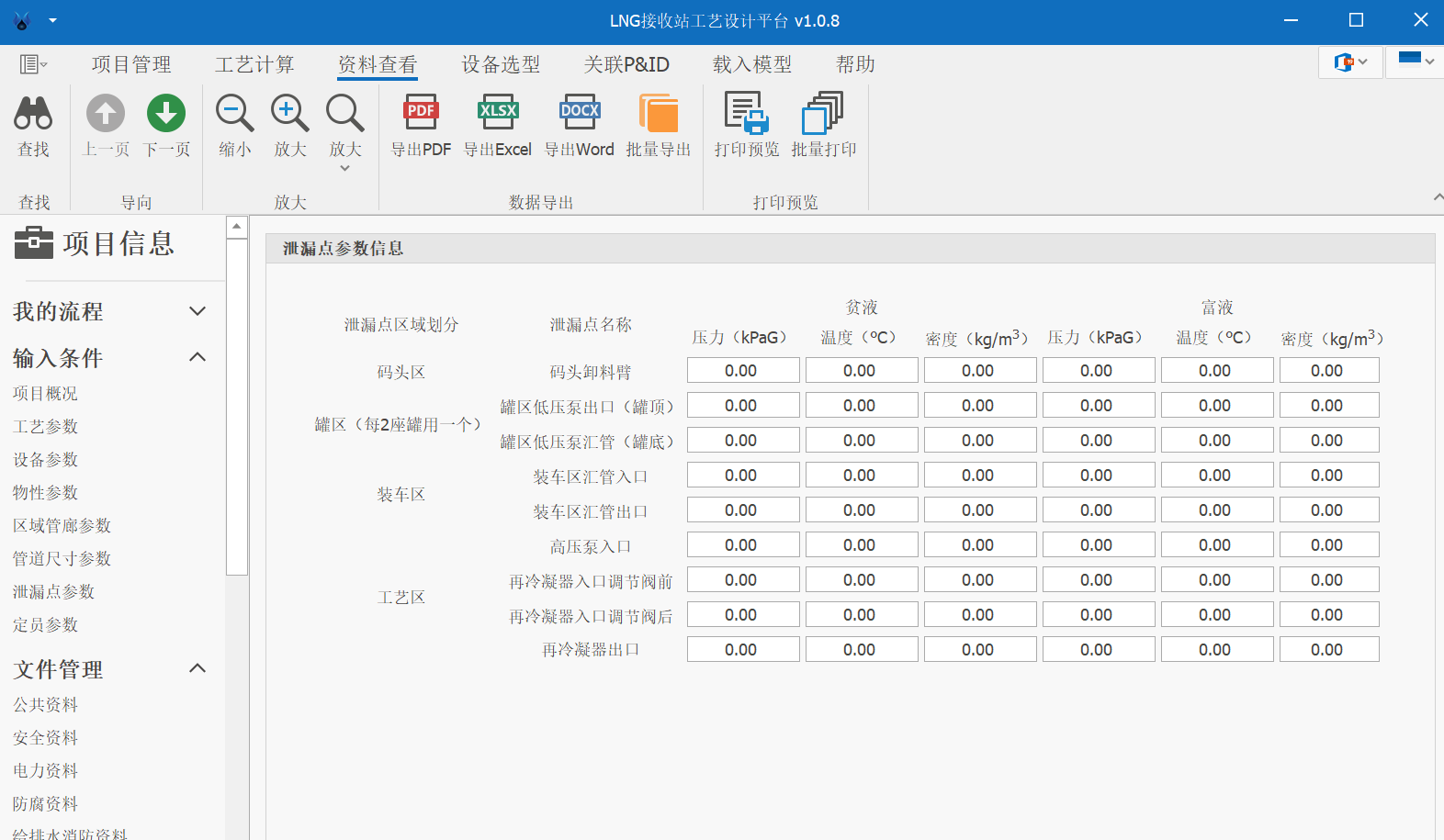Viewport: 1444px width, 840px height.
Task: Open the 放大 zoom dropdown magnifier
Action: (345, 114)
